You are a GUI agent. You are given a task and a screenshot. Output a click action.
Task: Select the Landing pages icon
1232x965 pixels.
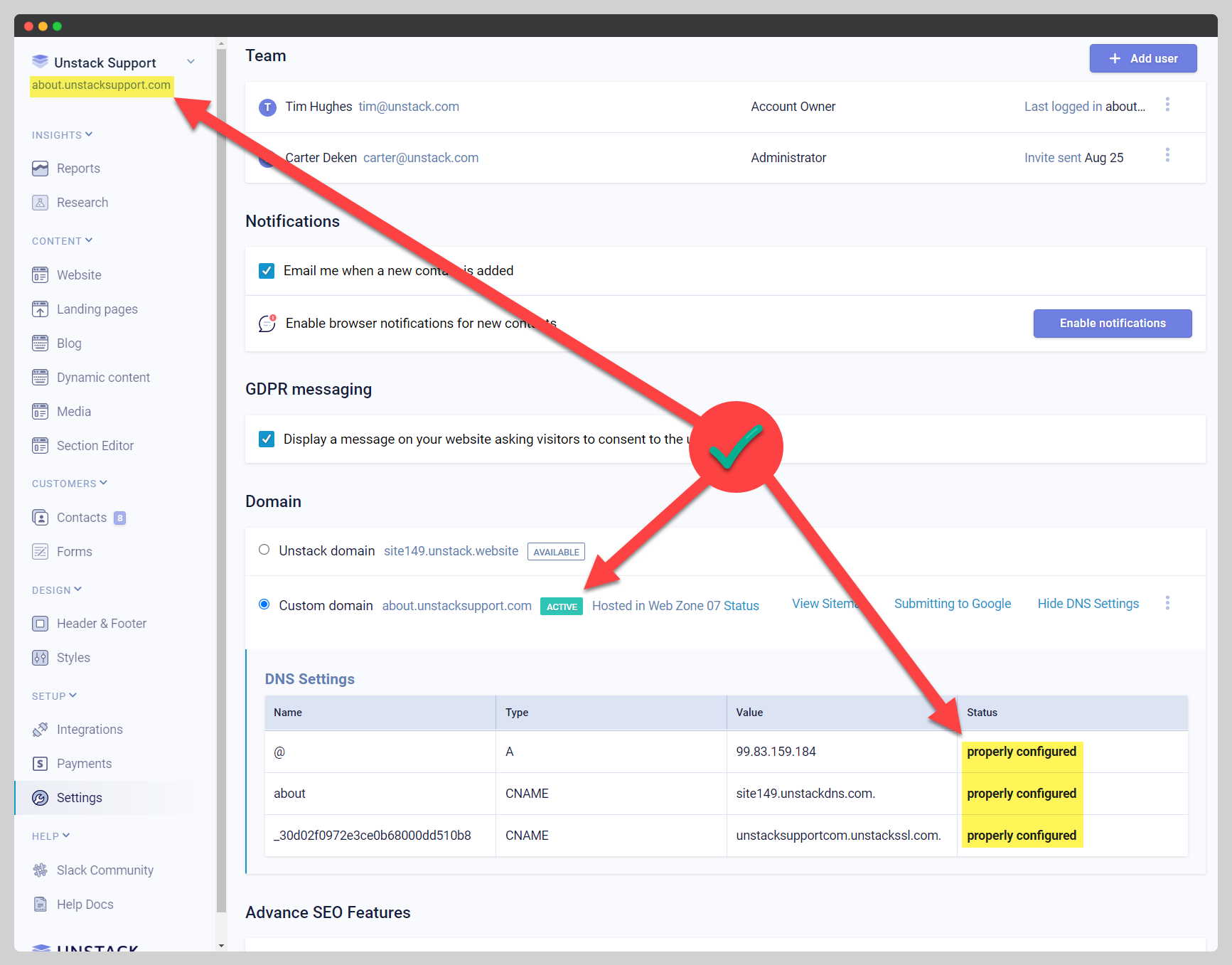(x=41, y=309)
